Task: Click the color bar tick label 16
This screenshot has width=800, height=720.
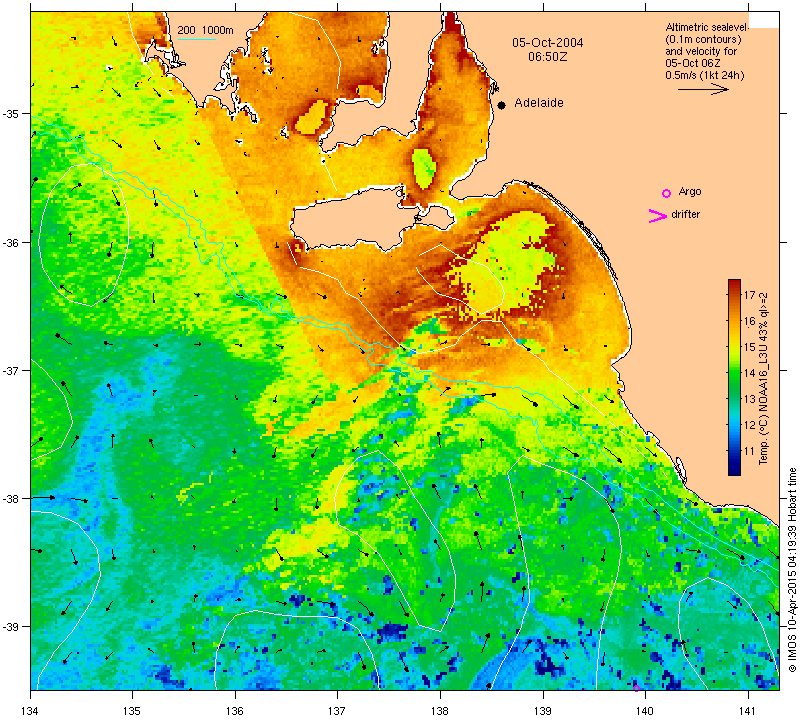Action: click(749, 321)
